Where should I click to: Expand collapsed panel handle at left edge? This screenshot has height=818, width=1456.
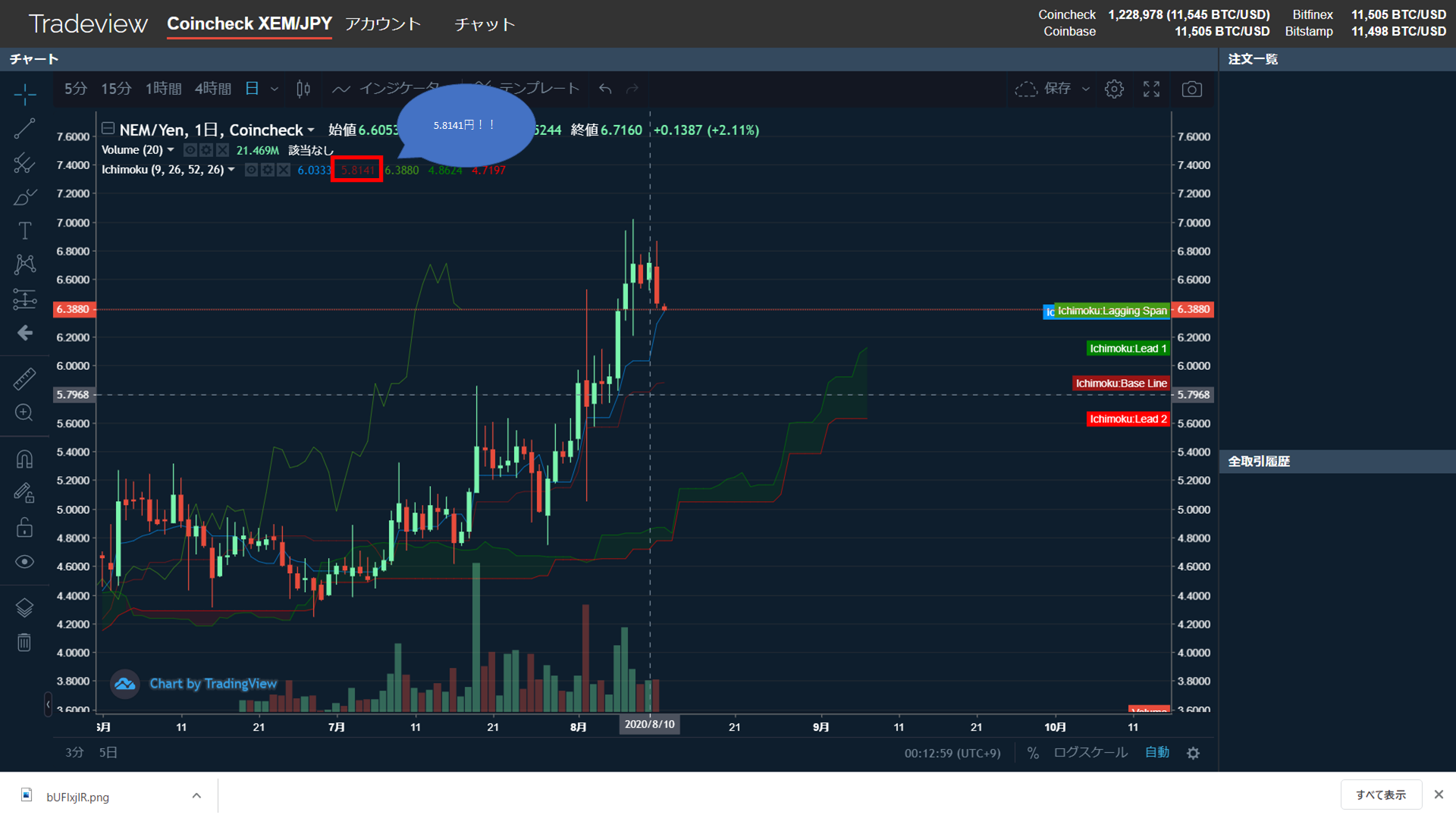(49, 704)
